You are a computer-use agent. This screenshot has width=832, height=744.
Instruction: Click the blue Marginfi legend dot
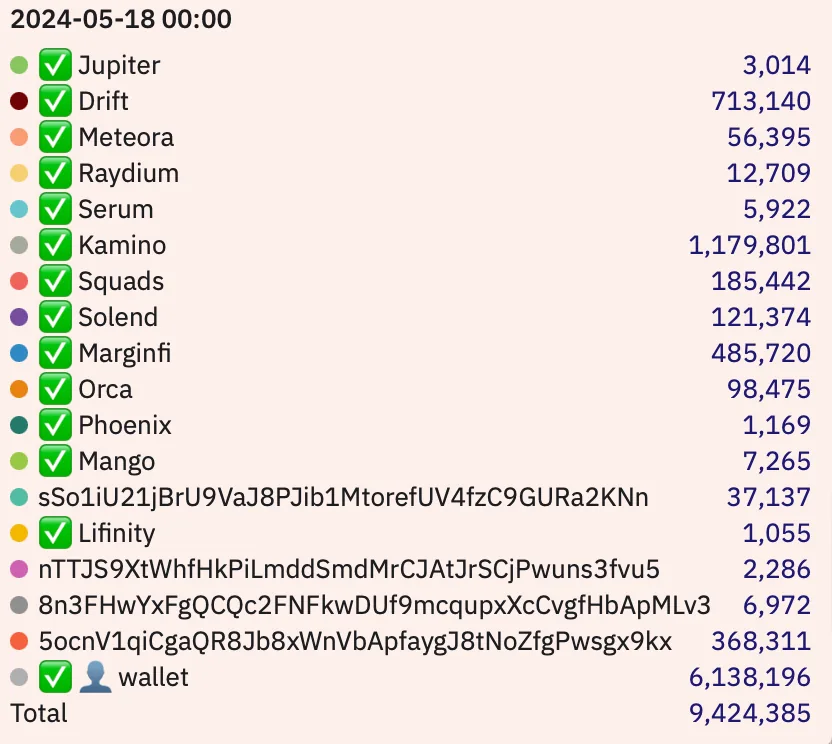(19, 353)
